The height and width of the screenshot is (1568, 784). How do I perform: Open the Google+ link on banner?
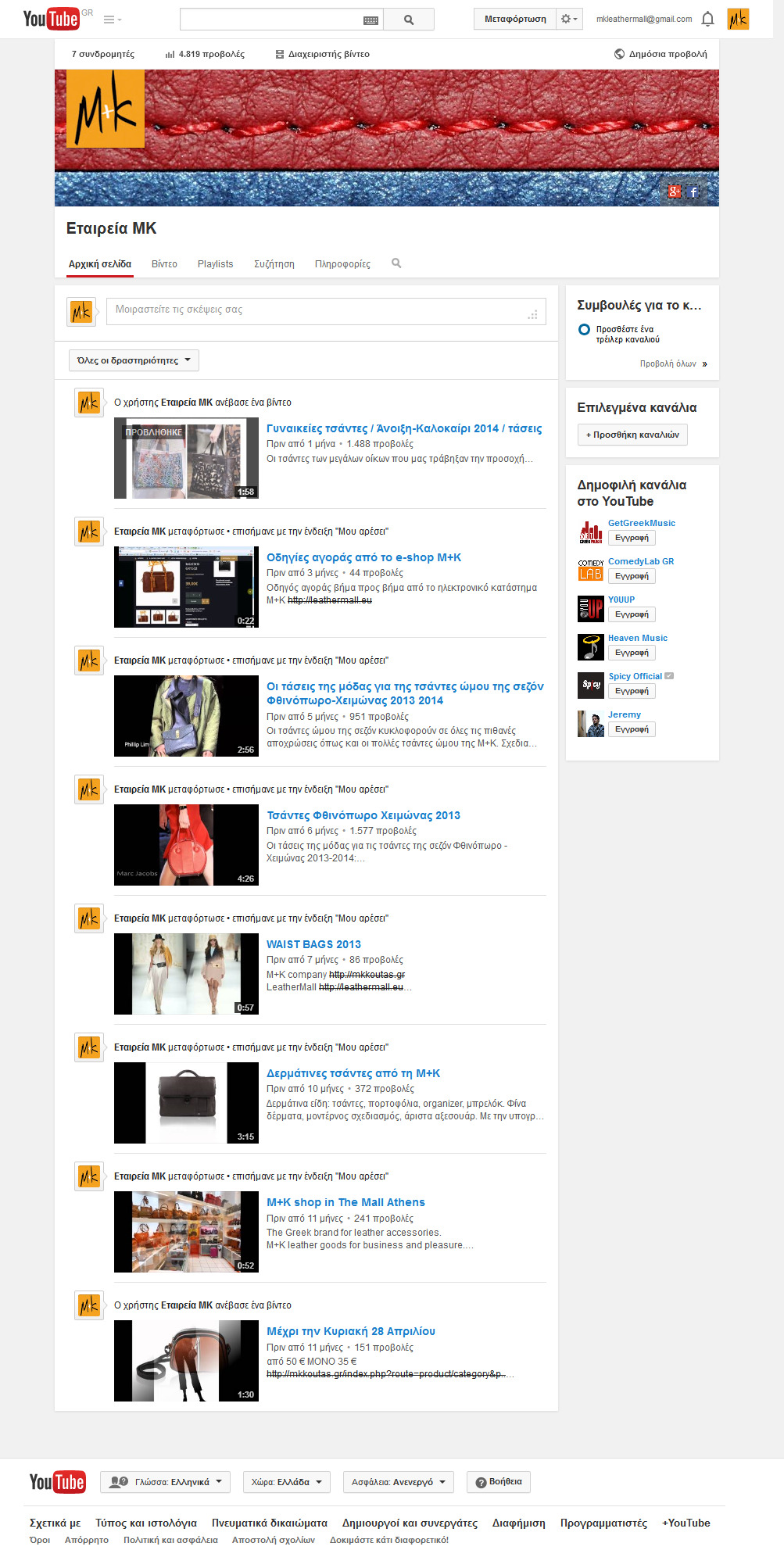(x=675, y=192)
